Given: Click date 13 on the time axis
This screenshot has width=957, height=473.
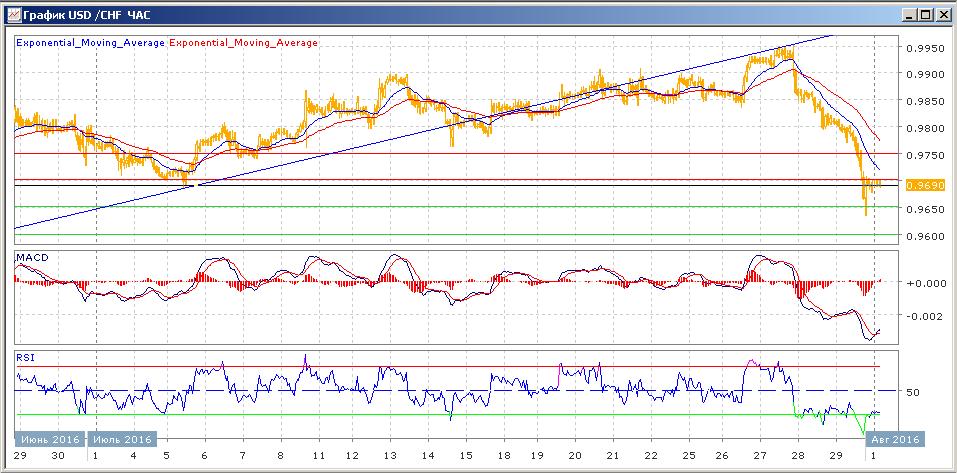Looking at the screenshot, I should [389, 456].
